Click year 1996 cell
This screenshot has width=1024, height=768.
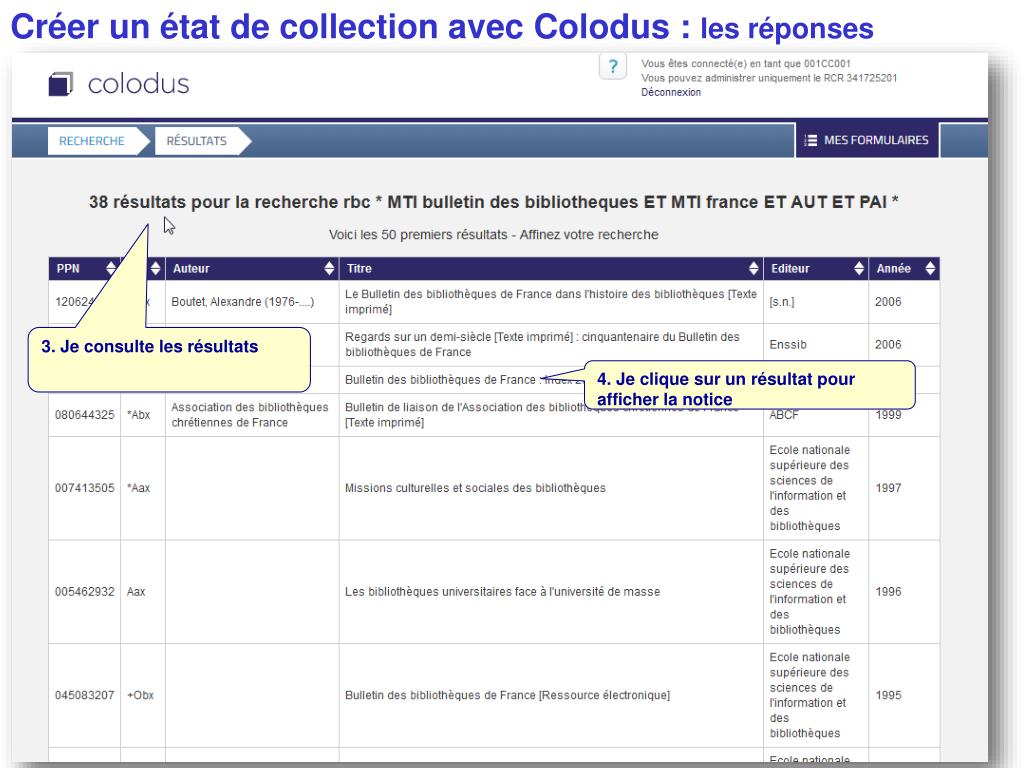click(x=888, y=592)
